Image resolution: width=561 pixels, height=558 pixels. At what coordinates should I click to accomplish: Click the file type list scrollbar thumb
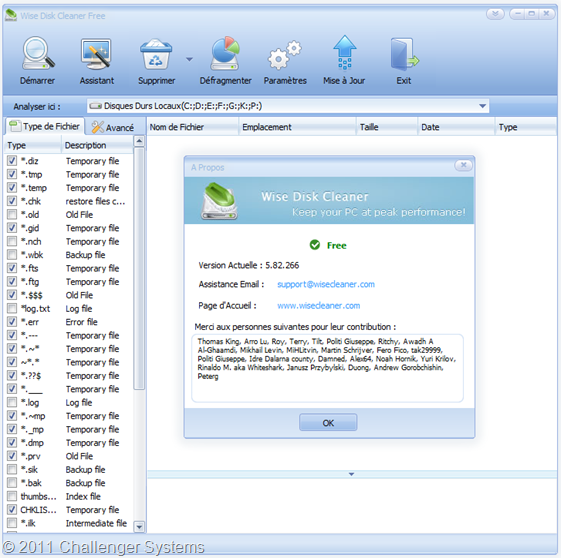coord(139,268)
